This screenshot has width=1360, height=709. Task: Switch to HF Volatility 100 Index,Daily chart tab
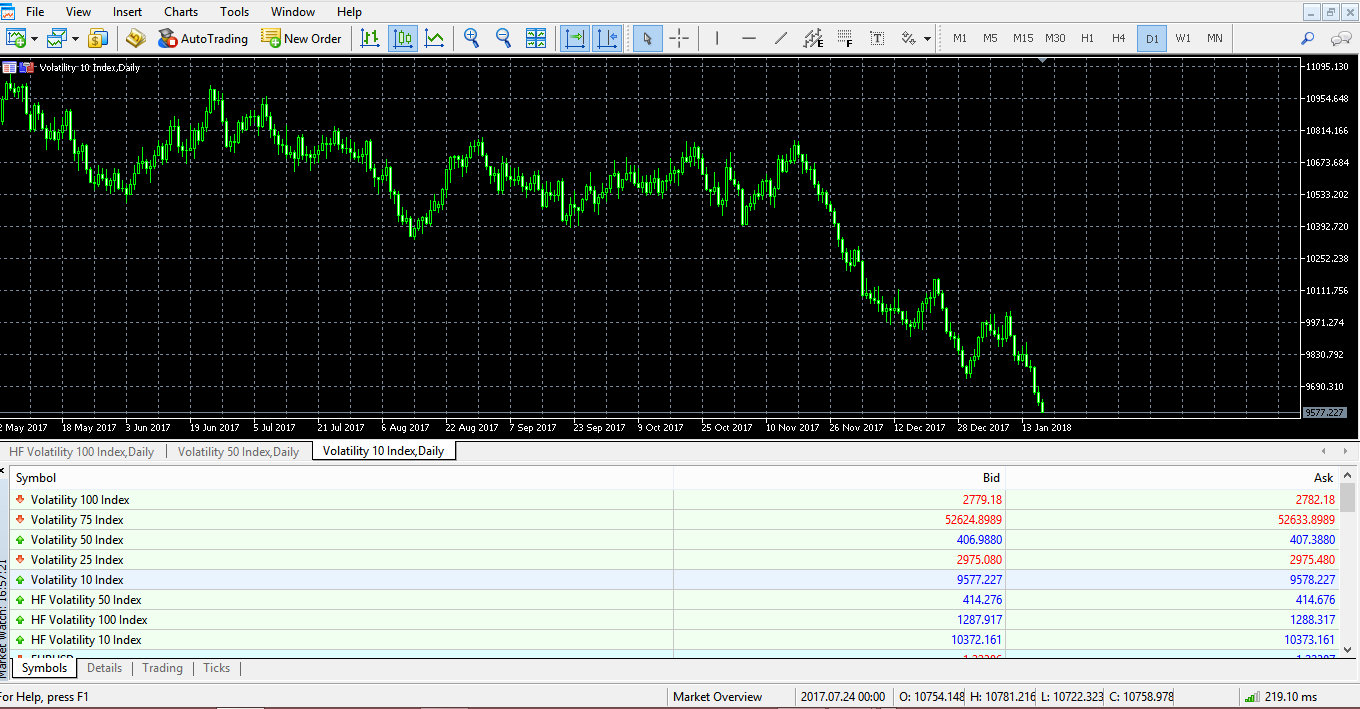point(82,451)
